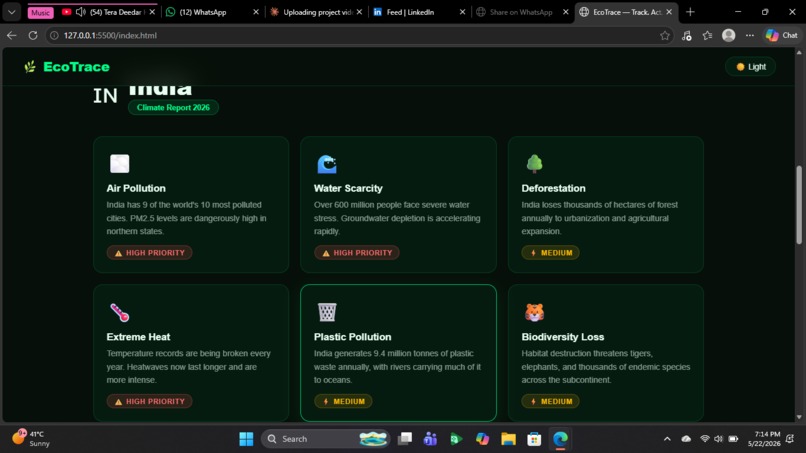
Task: Select the Extreme Heat card title
Action: [138, 337]
